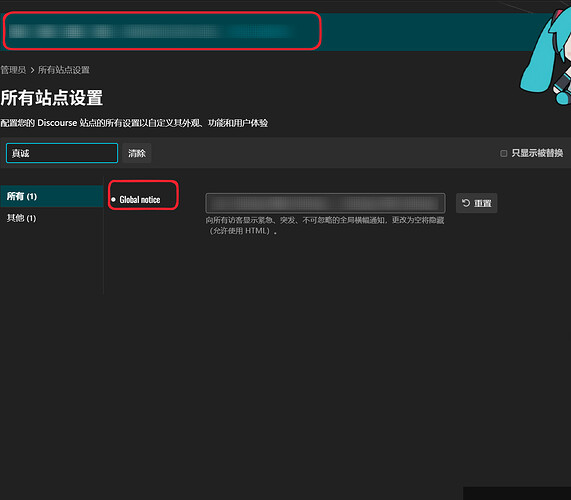Open 管理员 breadcrumb link
Image resolution: width=571 pixels, height=500 pixels.
13,70
